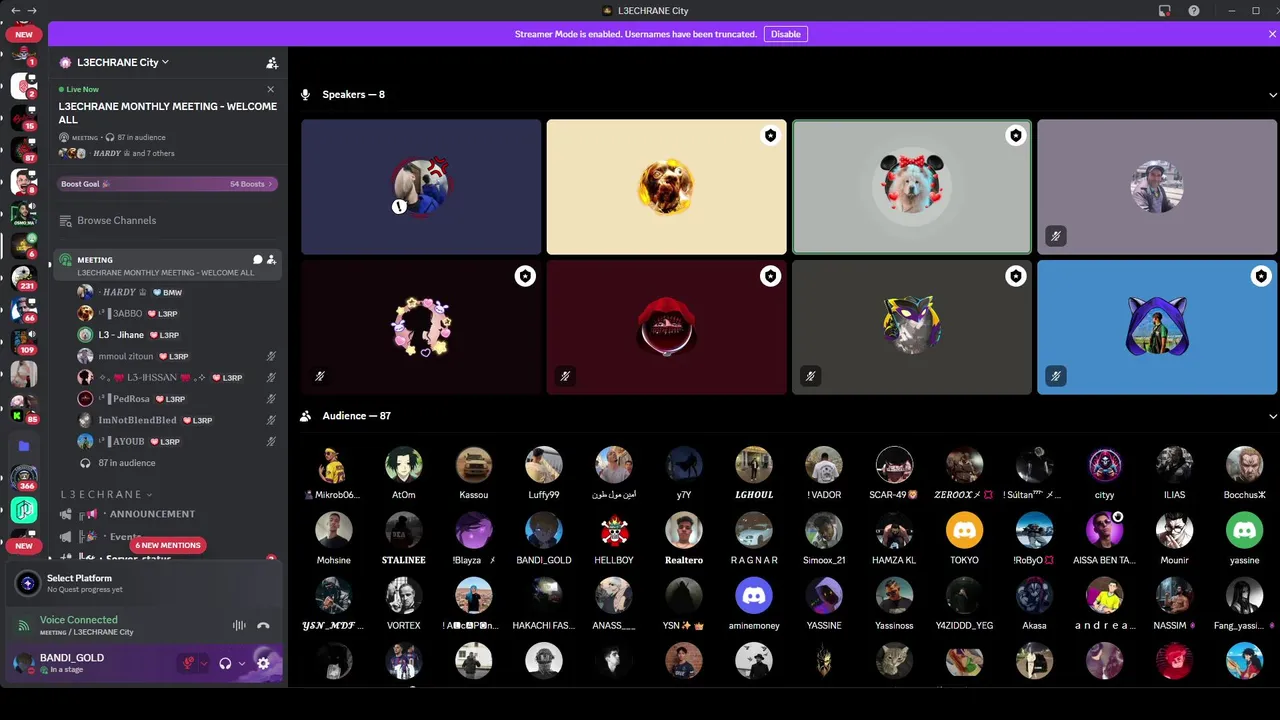Collapse the Audience section chevron
This screenshot has width=1280, height=720.
coord(1273,416)
